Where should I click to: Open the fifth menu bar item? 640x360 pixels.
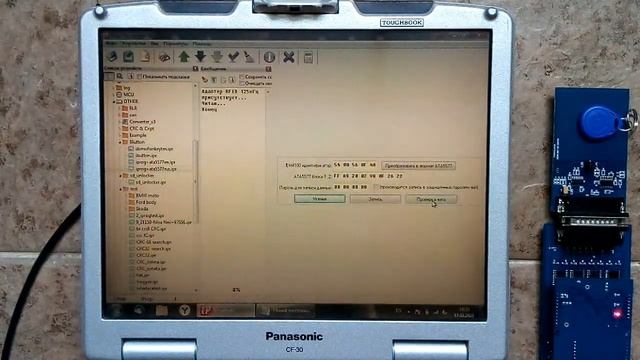202,43
